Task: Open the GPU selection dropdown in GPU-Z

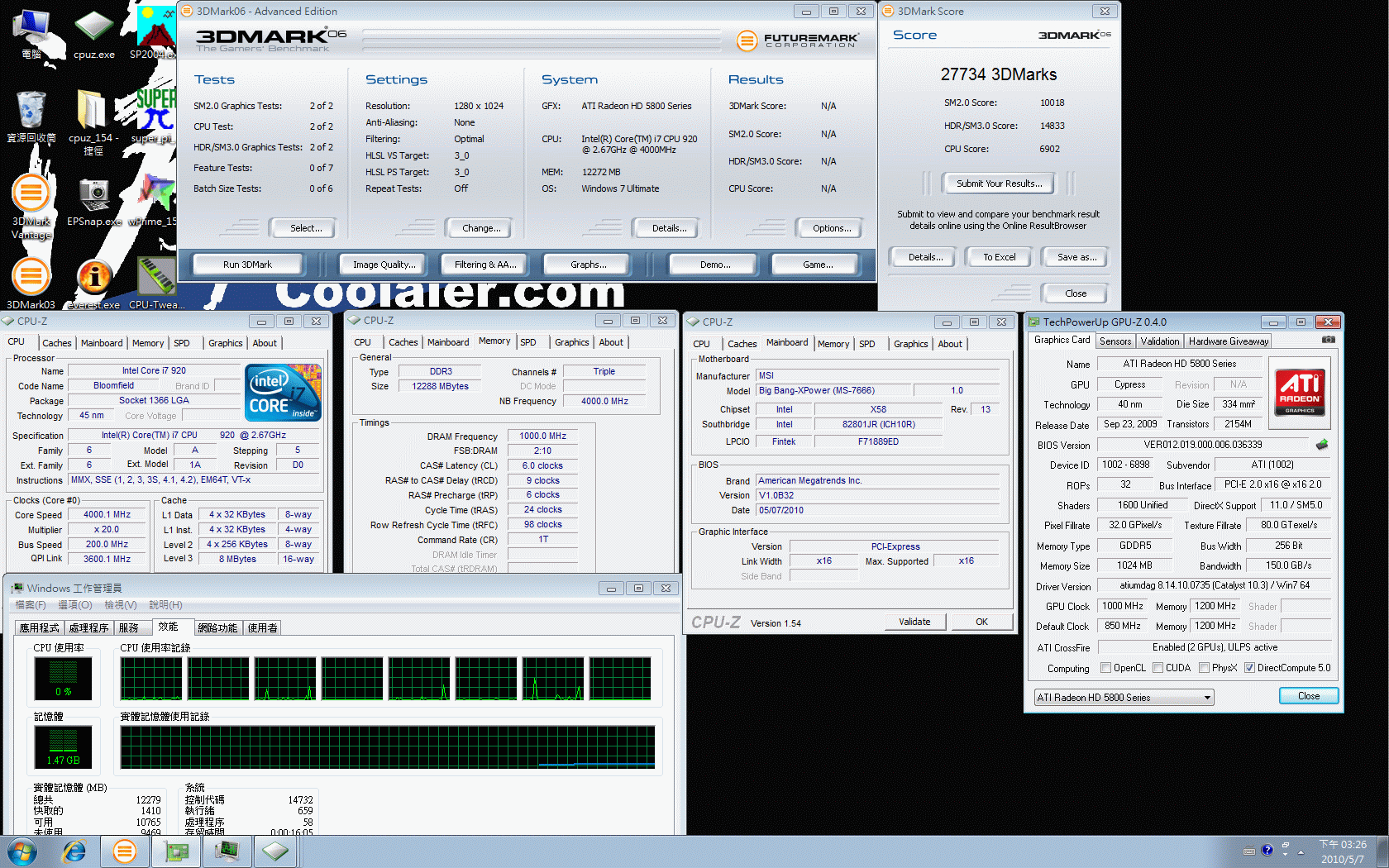Action: coord(1124,698)
